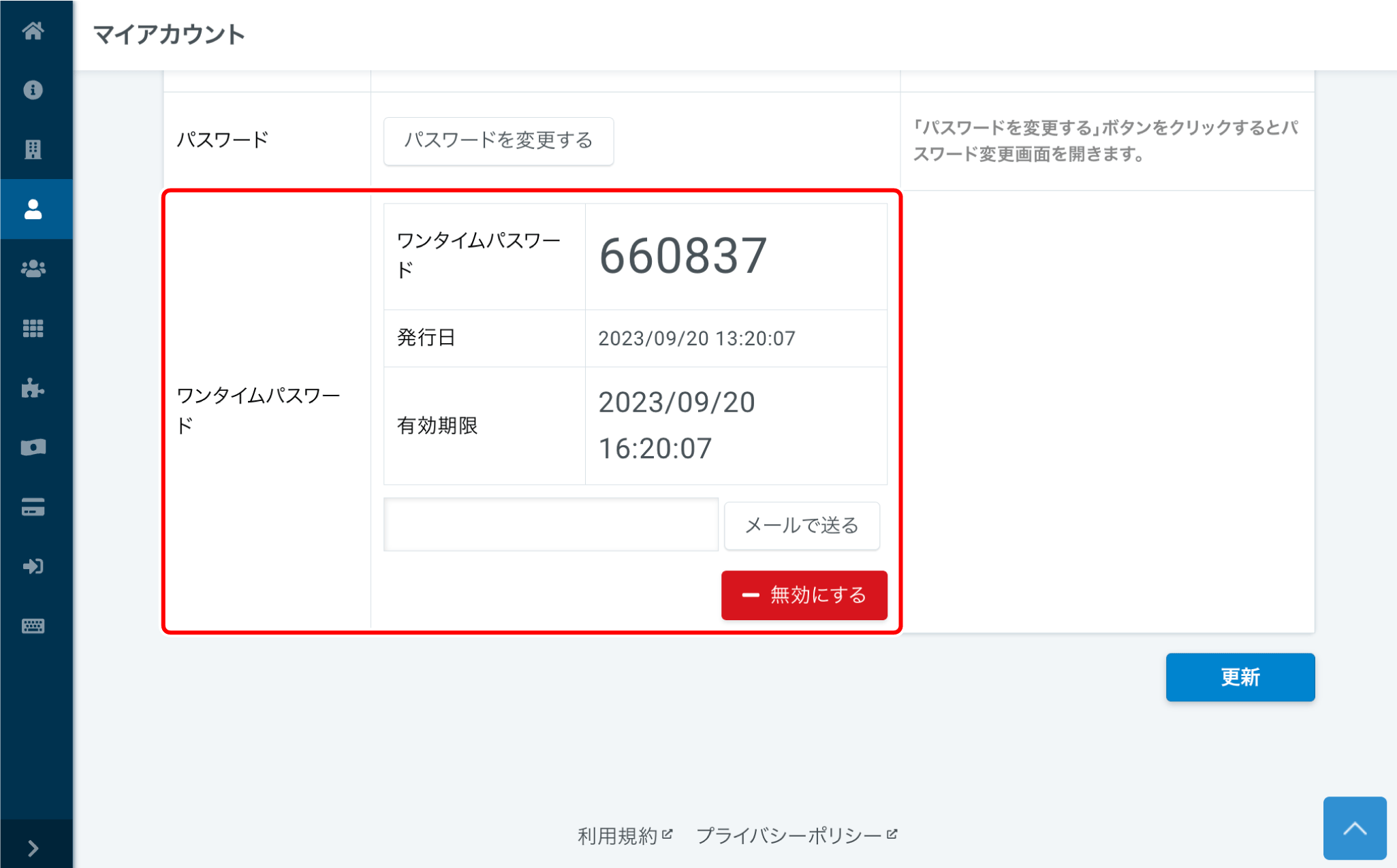This screenshot has height=868, width=1397.
Task: Open the puzzle piece plugin icon
Action: 33,388
